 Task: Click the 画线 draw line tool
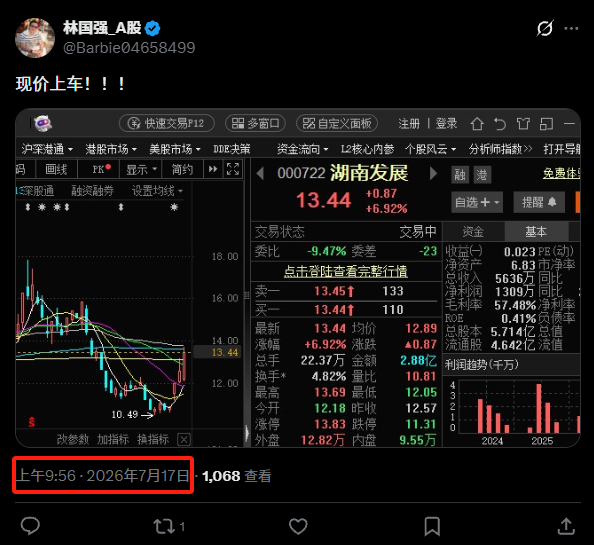click(56, 169)
